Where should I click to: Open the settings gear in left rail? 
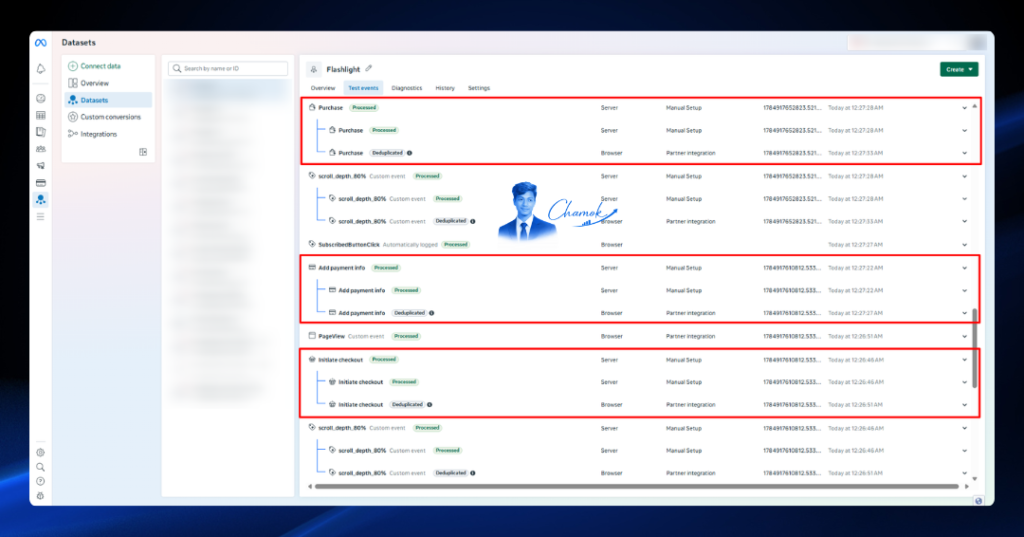40,452
